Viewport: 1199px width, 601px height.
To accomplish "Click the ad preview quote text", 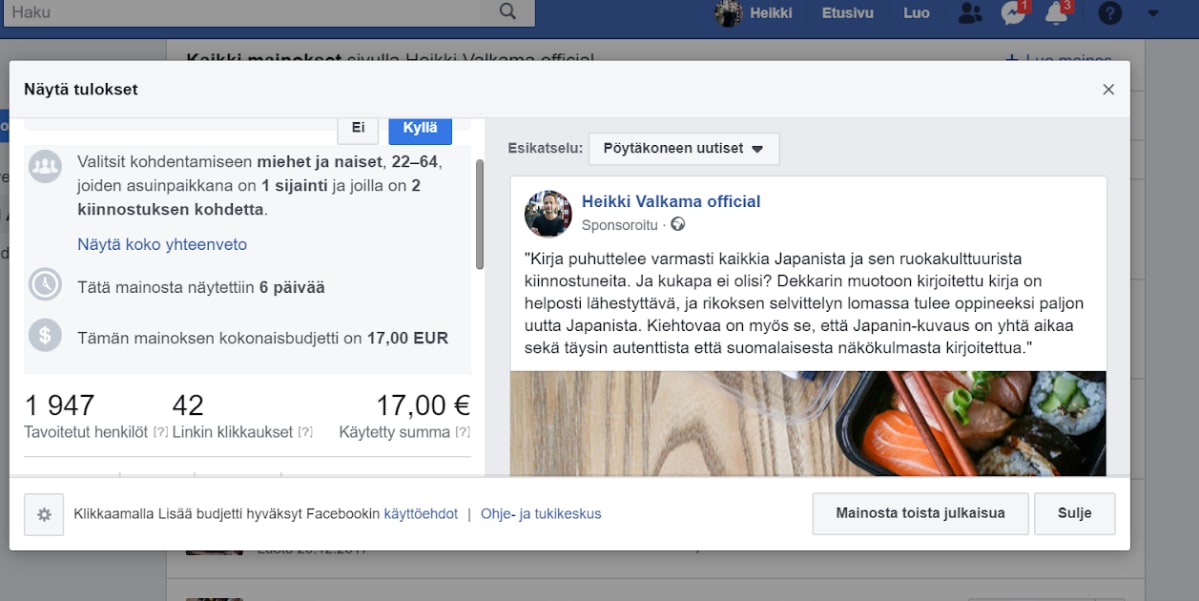I will pos(804,303).
